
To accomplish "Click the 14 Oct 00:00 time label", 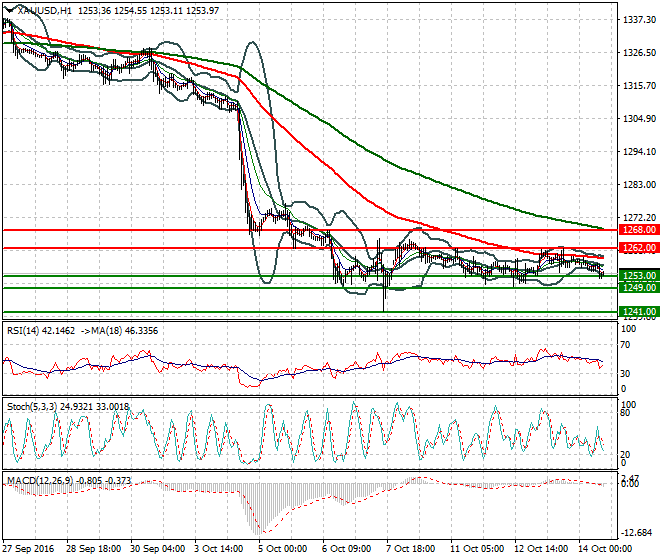I will [605, 549].
